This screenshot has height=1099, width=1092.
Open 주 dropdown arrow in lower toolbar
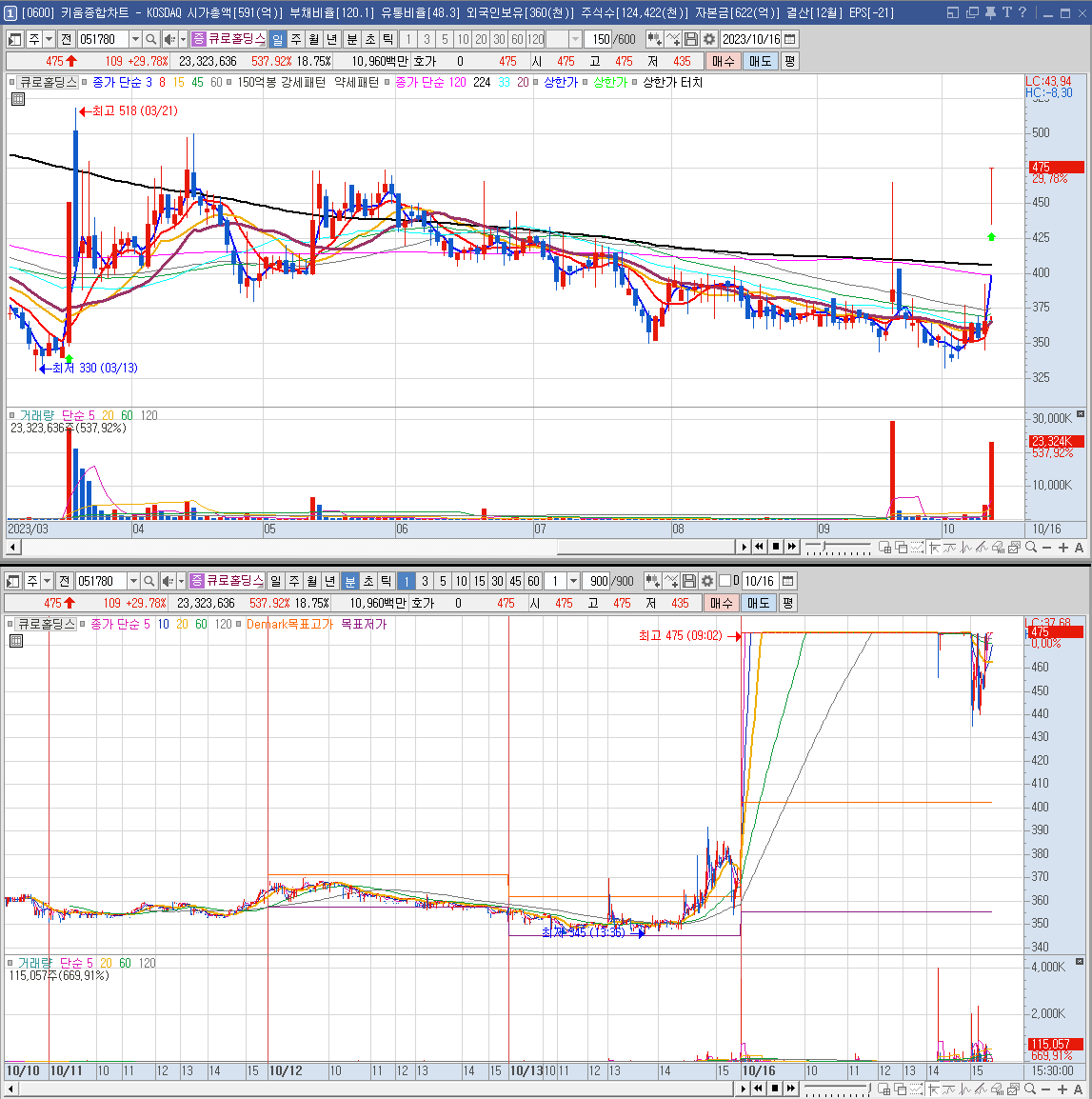tap(47, 581)
